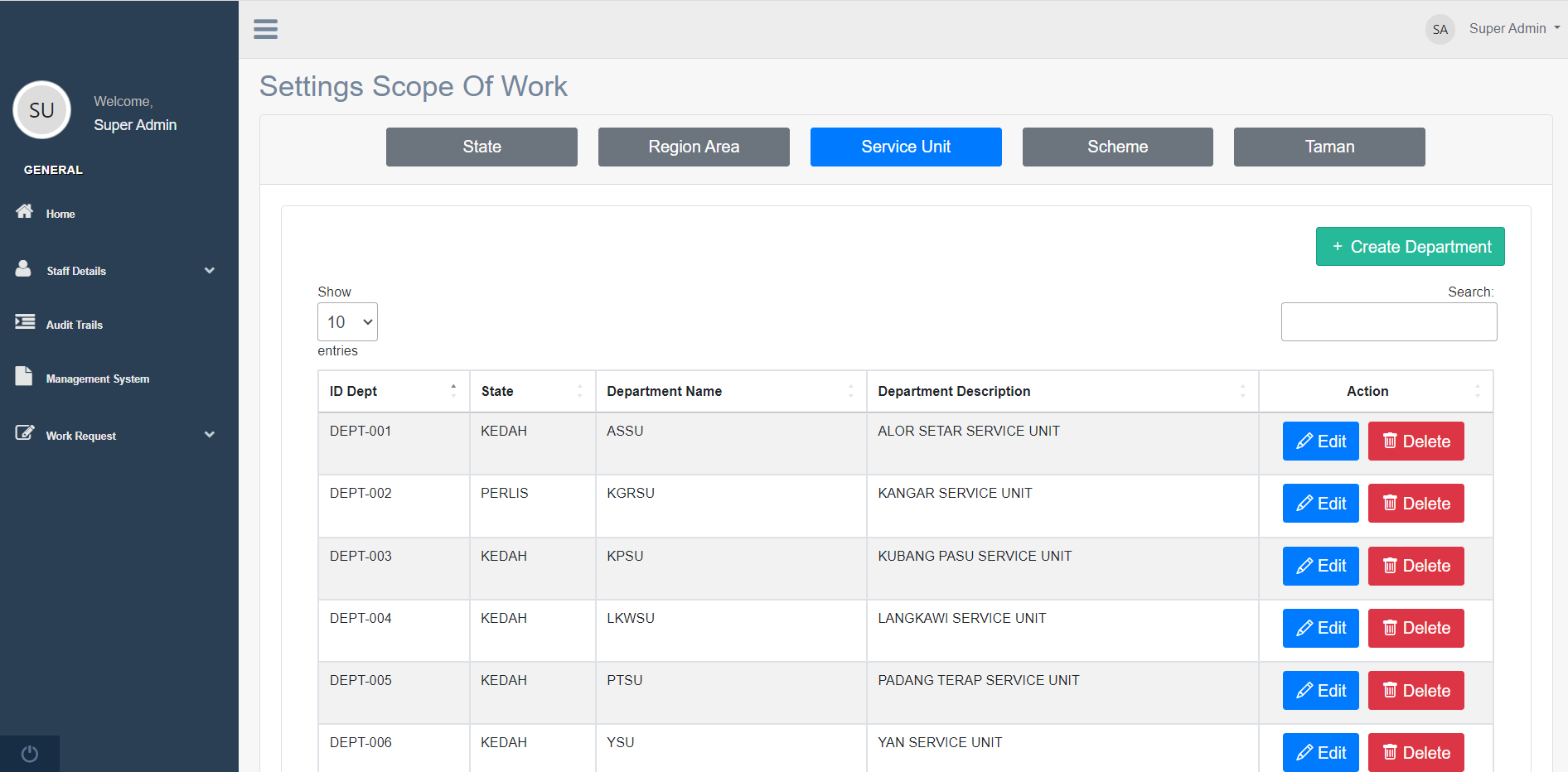Screen dimensions: 1568x772
Task: Expand the Staff Details submenu
Action: pyautogui.click(x=209, y=271)
